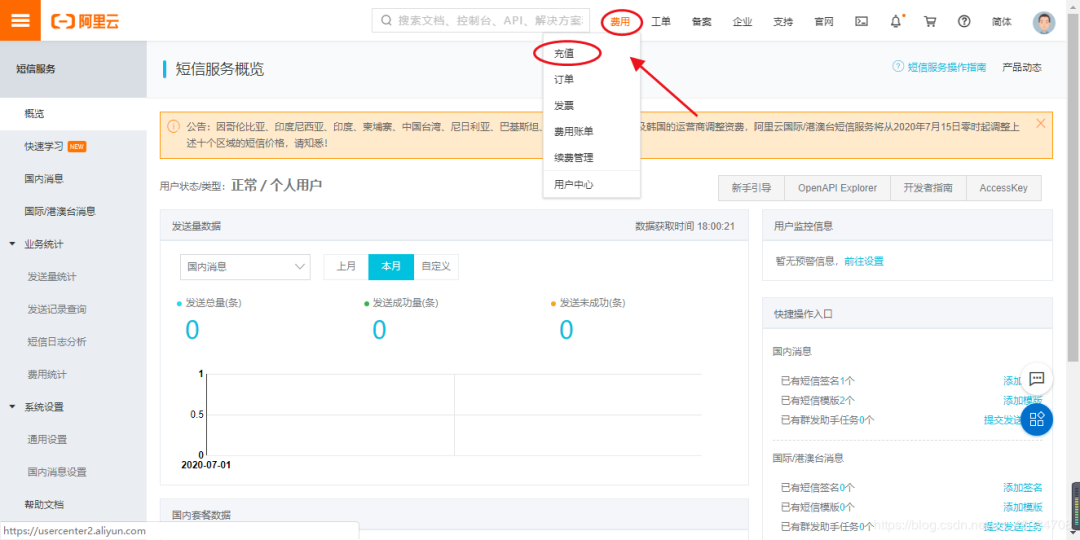
Task: Click the 新手引导 button
Action: click(751, 188)
